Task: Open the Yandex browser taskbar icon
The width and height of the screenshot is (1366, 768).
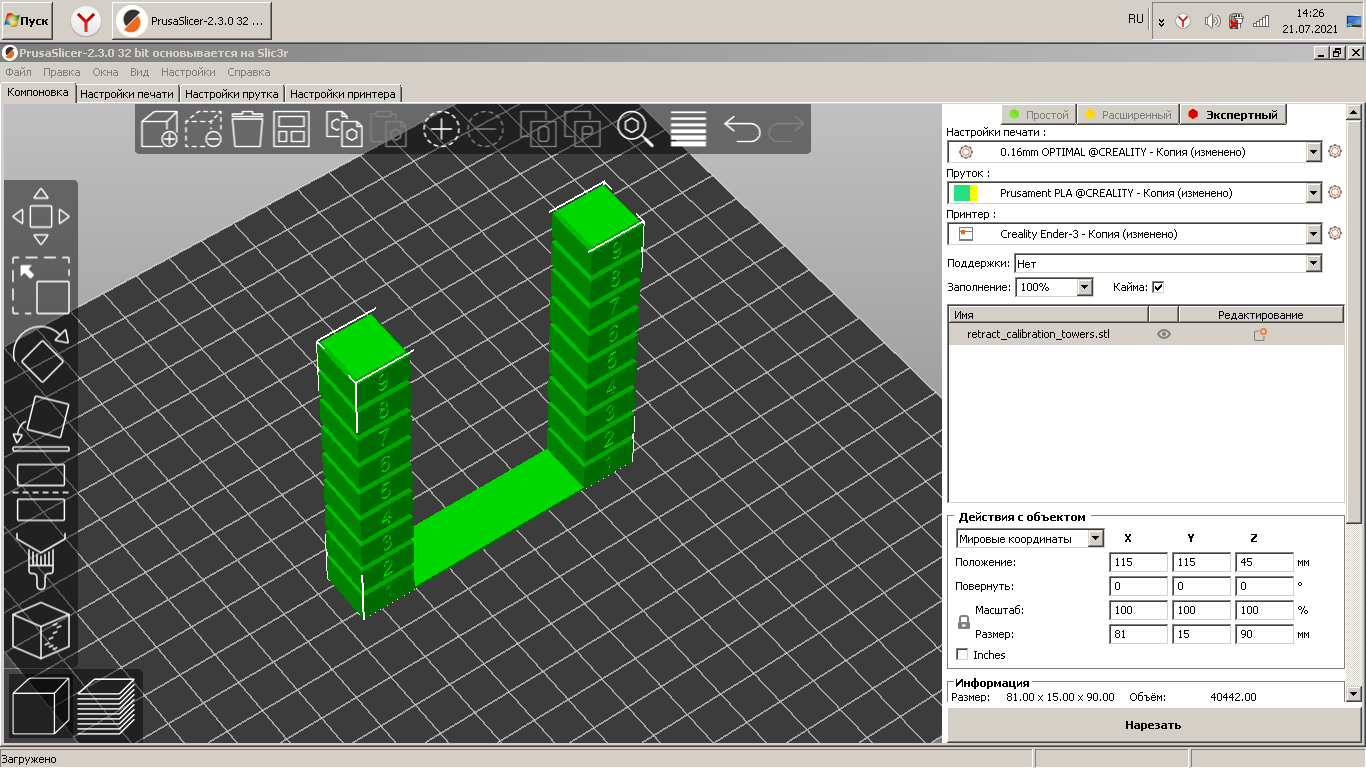Action: pos(87,20)
